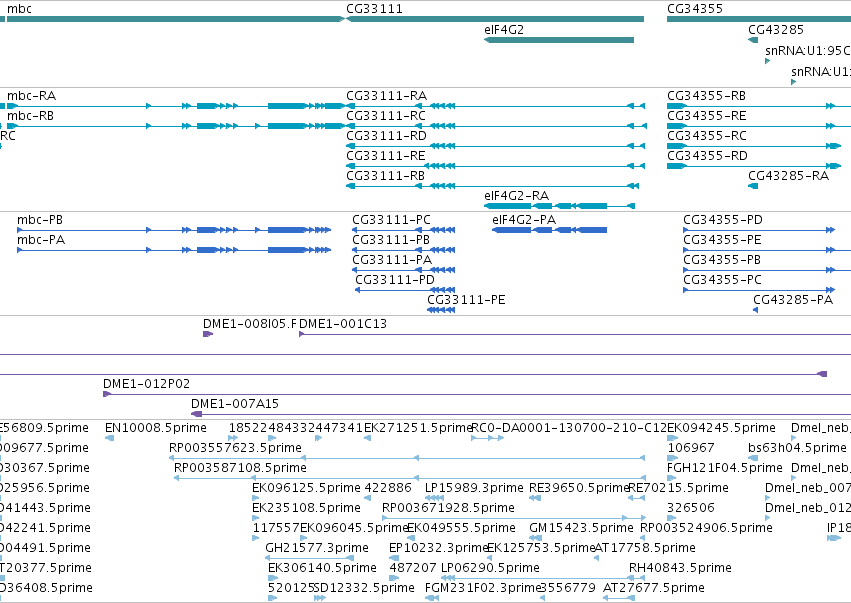Select the EK049555.5prime EST
Image resolution: width=851 pixels, height=603 pixels.
pos(411,538)
